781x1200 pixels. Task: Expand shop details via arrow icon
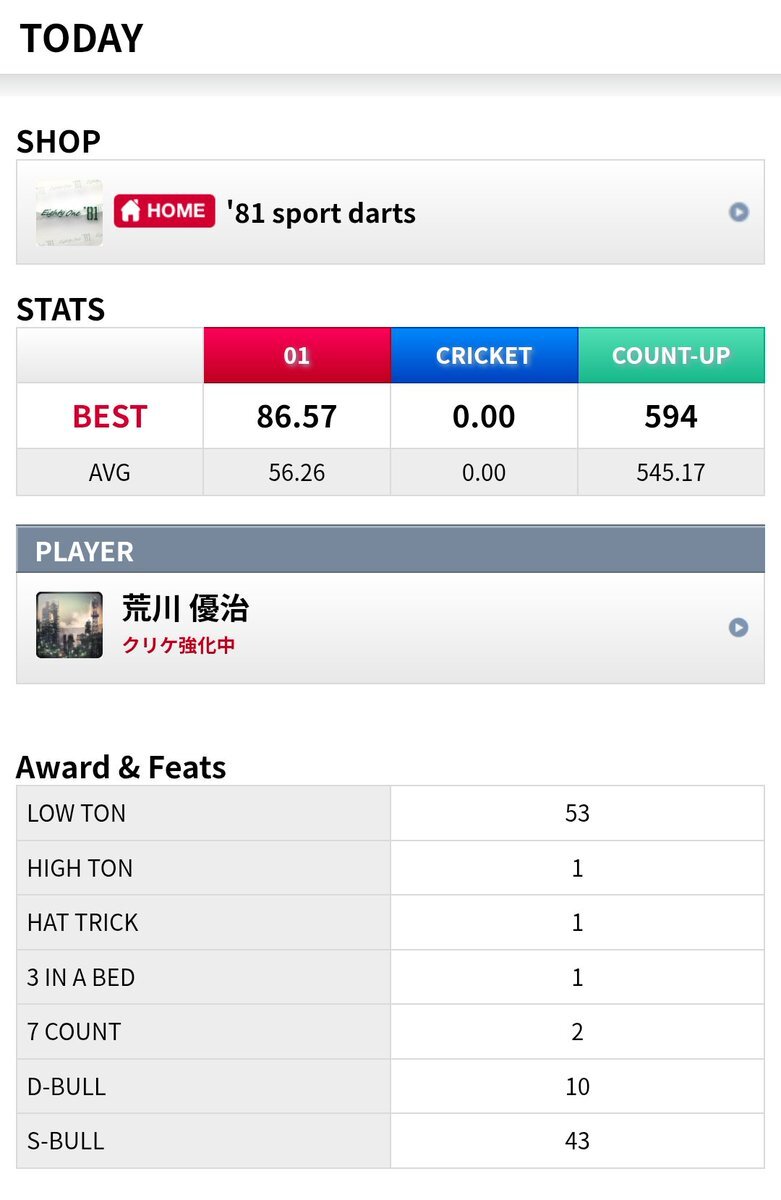738,212
